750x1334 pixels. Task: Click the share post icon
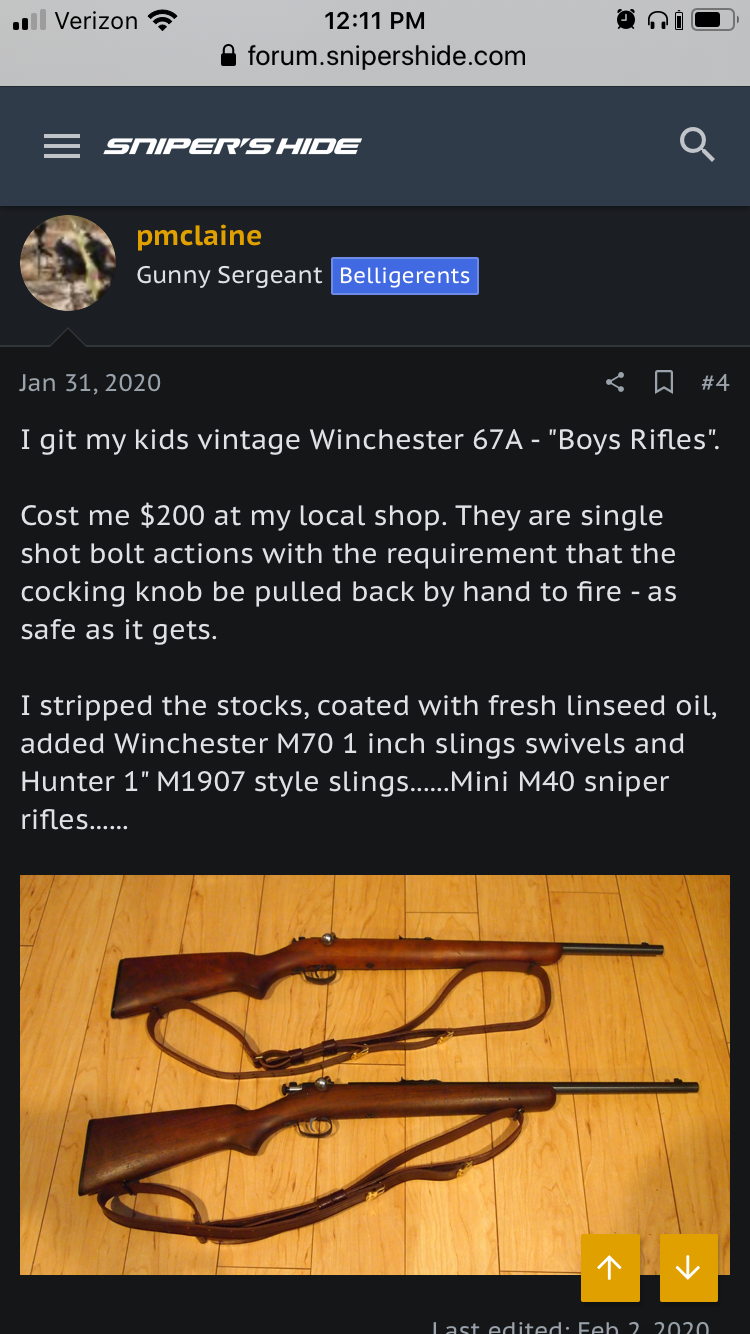point(615,382)
